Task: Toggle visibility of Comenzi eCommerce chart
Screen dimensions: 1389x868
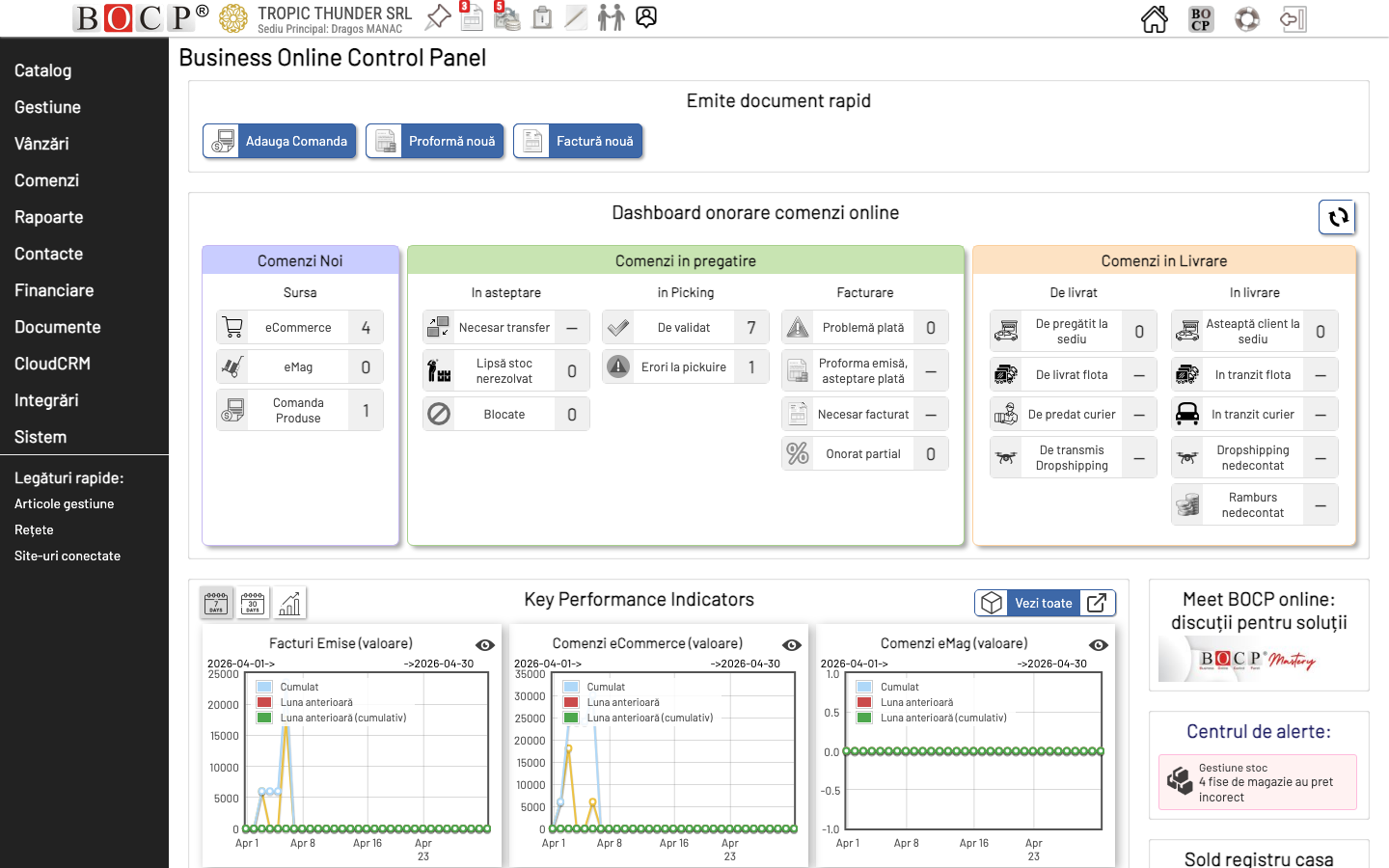Action: tap(792, 645)
